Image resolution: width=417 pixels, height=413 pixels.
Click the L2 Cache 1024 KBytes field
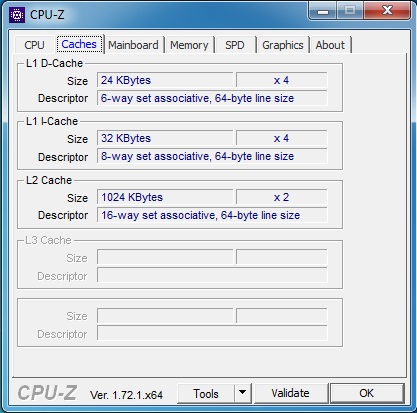coord(165,197)
